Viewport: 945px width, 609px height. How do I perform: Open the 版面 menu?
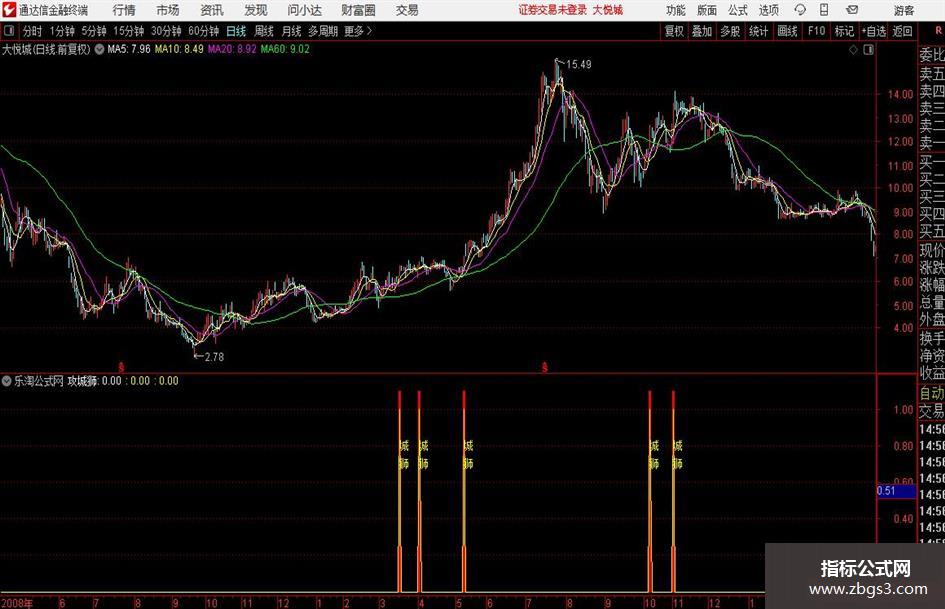[x=706, y=10]
